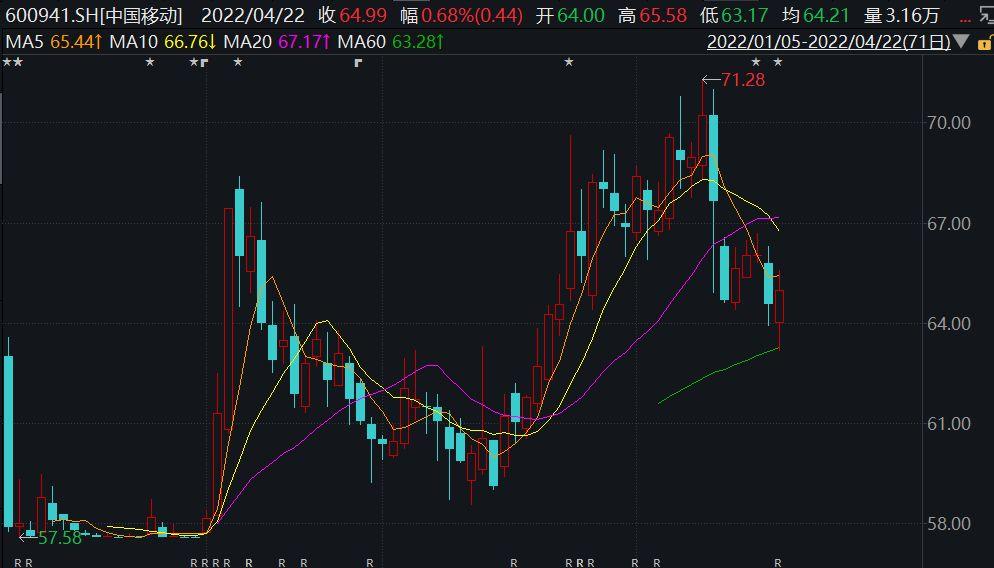Click the double-star marker at far left top
The height and width of the screenshot is (568, 994).
12,62
